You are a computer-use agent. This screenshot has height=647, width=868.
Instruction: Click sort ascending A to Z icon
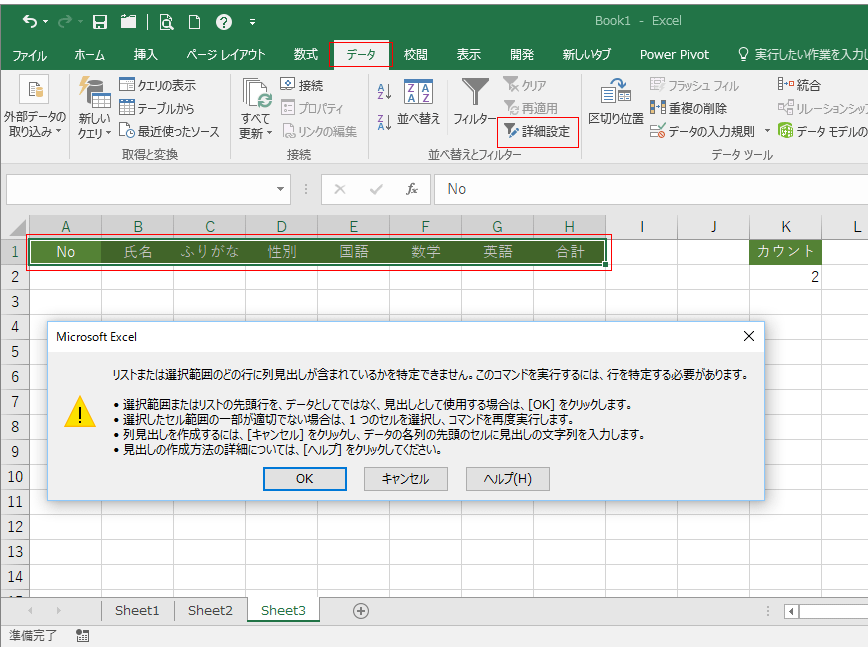click(384, 93)
